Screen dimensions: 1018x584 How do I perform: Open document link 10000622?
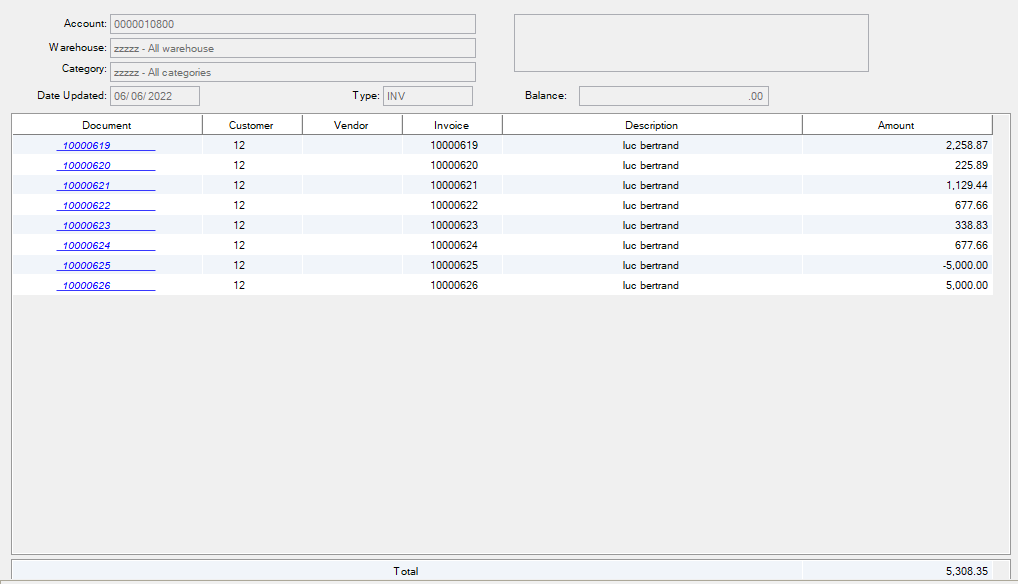click(x=87, y=206)
